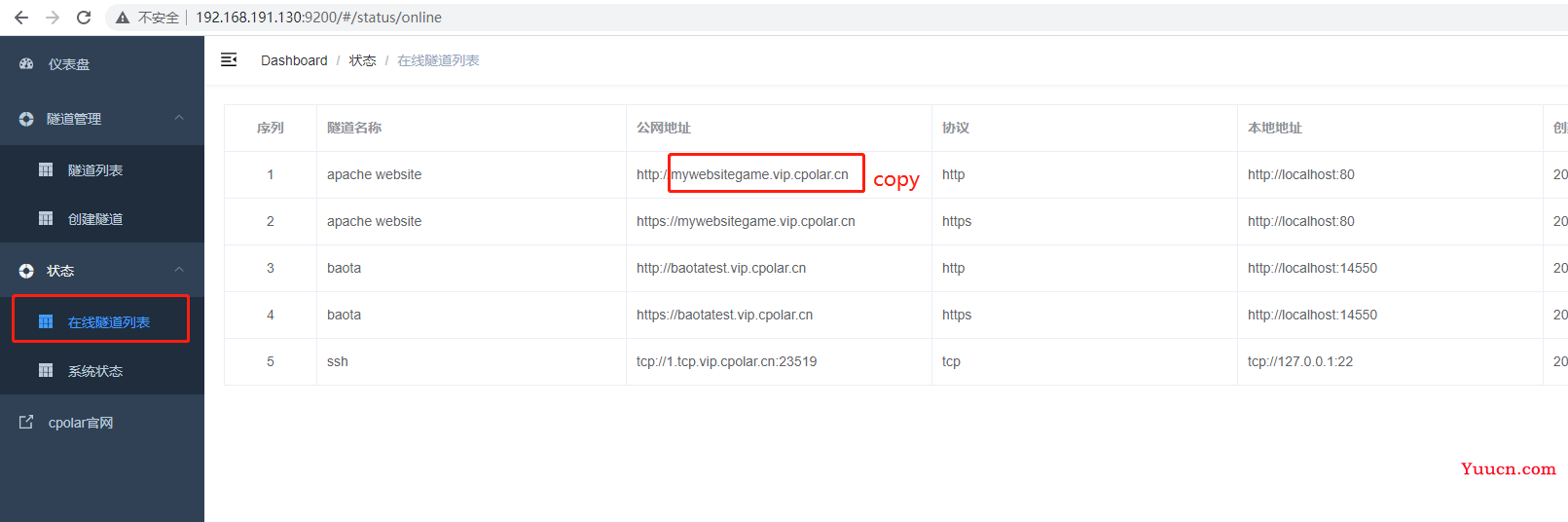Click the Dashboard breadcrumb
This screenshot has height=522, width=1568.
tap(294, 60)
